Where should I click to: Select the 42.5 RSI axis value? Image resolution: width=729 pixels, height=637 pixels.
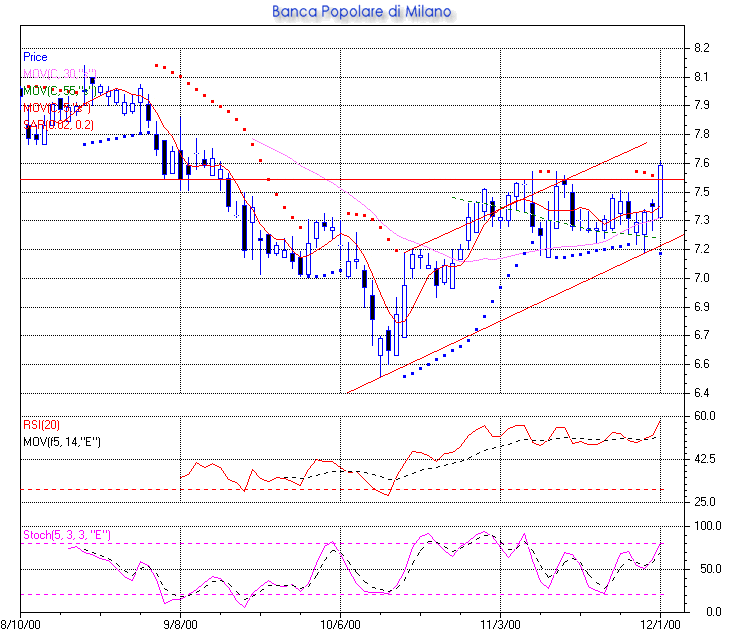[704, 459]
